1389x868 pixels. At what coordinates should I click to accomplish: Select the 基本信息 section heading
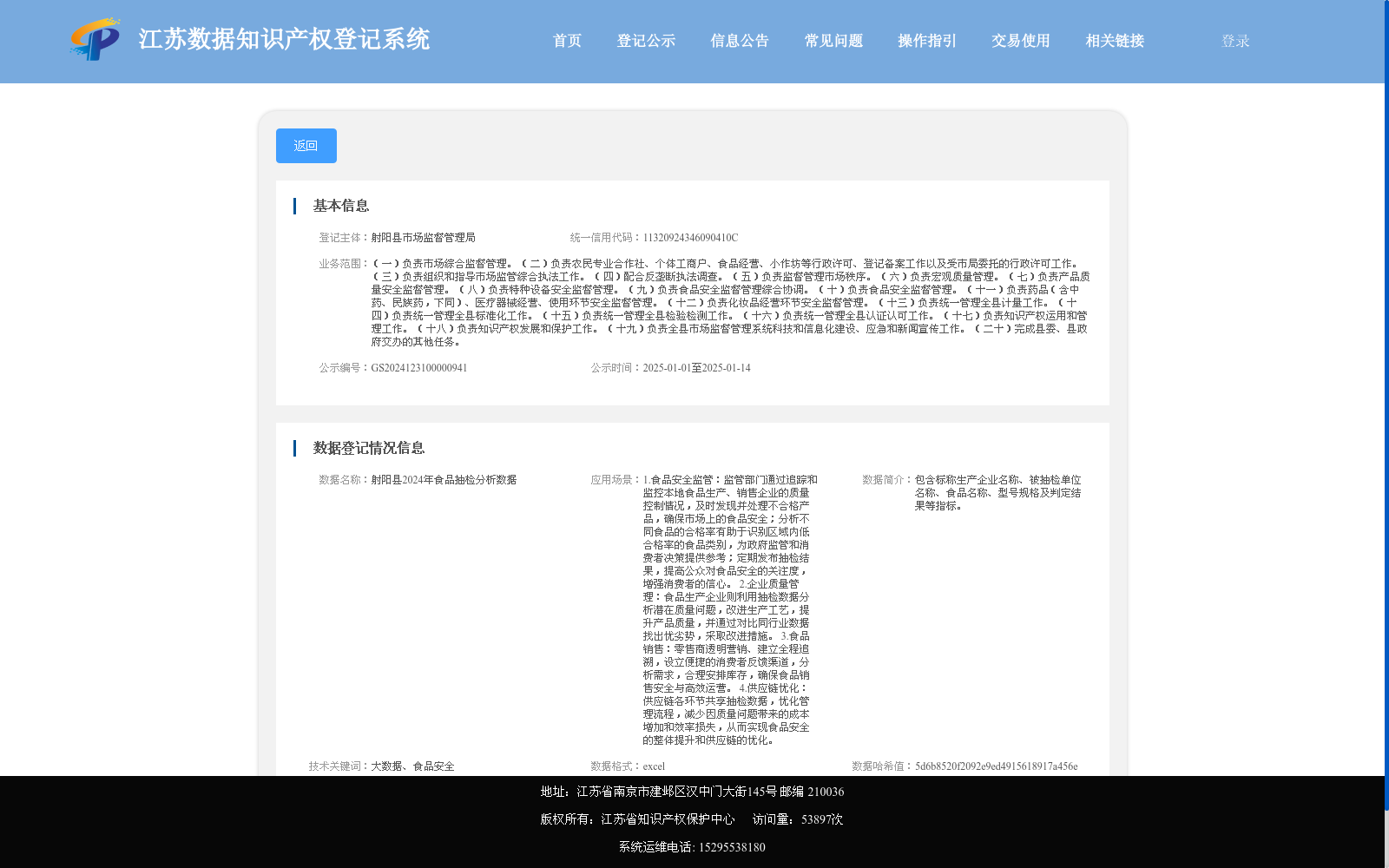(341, 206)
